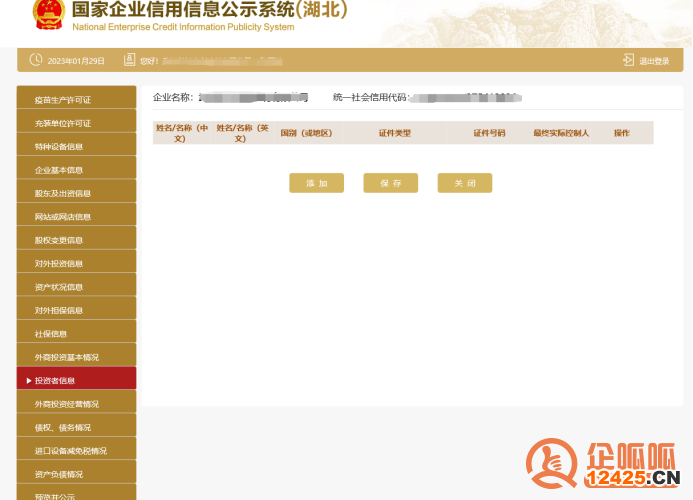Image resolution: width=693 pixels, height=500 pixels.
Task: Click the user profile icon in top bar
Action: (x=129, y=60)
